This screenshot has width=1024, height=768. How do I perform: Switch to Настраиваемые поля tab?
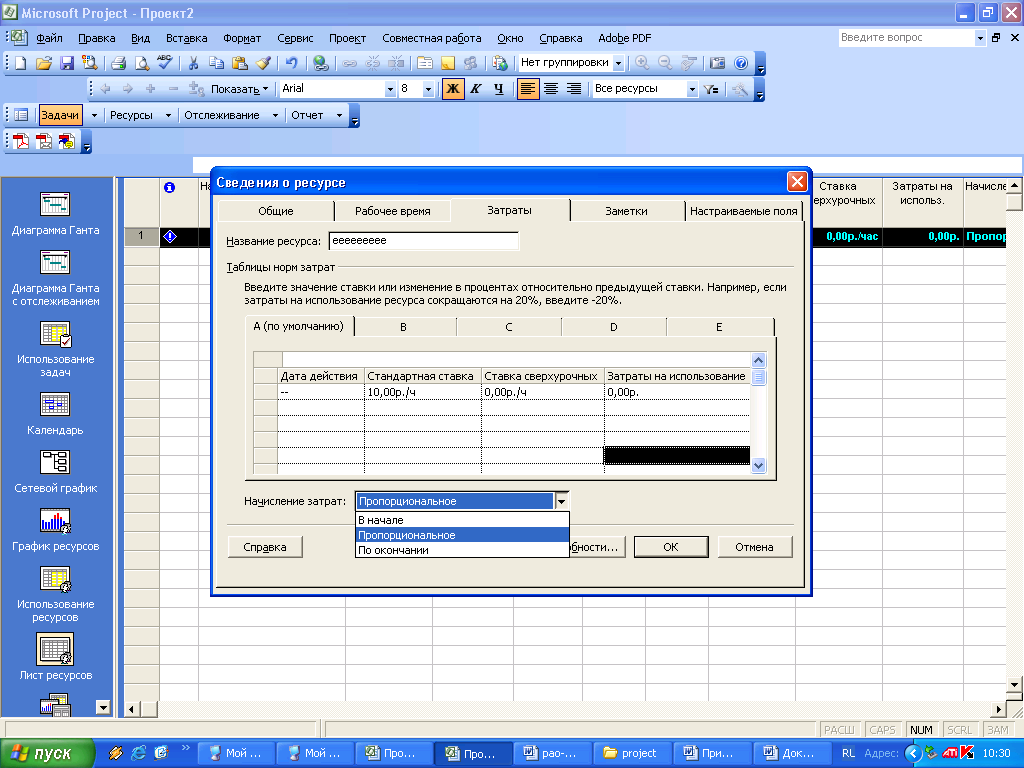(x=743, y=211)
